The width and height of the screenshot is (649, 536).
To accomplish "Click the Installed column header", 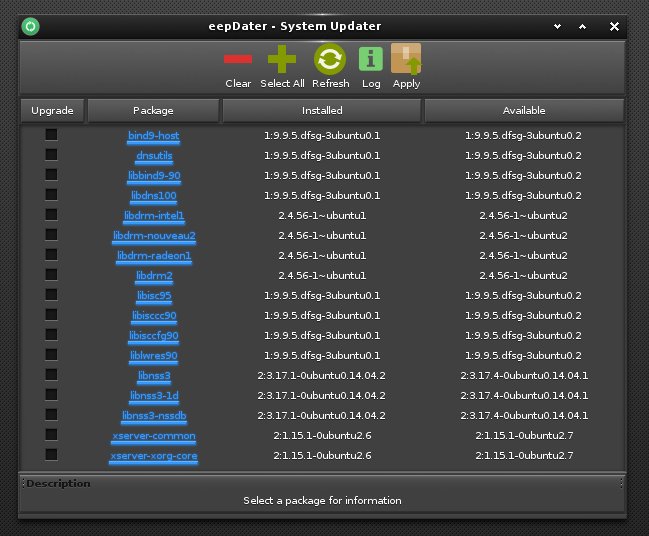I will [x=322, y=111].
